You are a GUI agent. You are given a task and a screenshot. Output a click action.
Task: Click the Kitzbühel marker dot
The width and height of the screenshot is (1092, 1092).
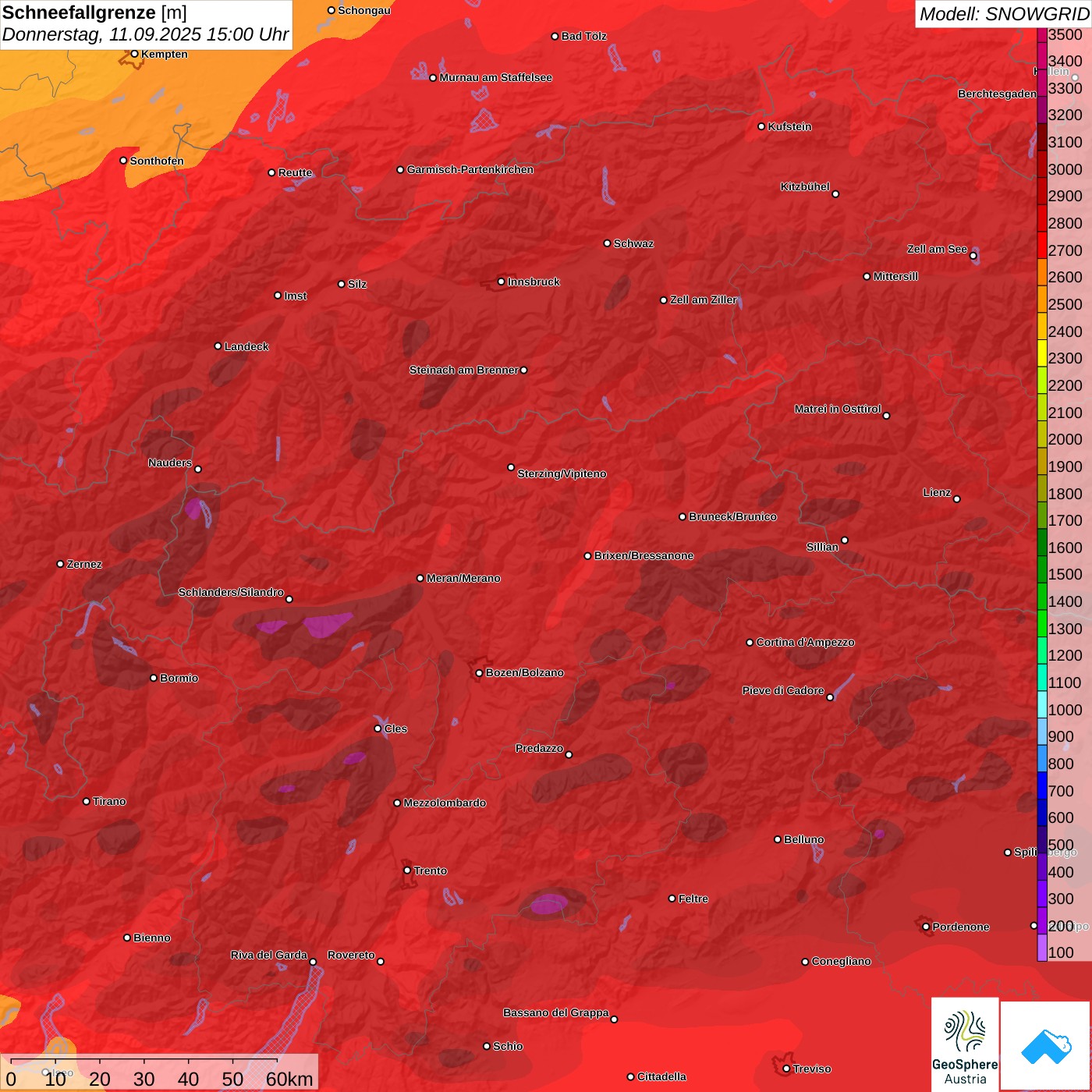point(835,194)
